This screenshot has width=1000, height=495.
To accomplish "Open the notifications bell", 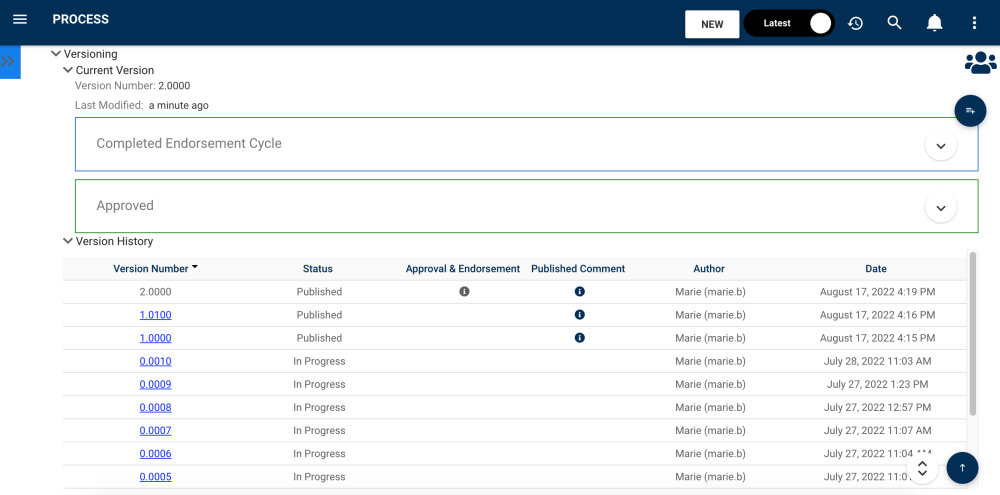I will (x=935, y=23).
